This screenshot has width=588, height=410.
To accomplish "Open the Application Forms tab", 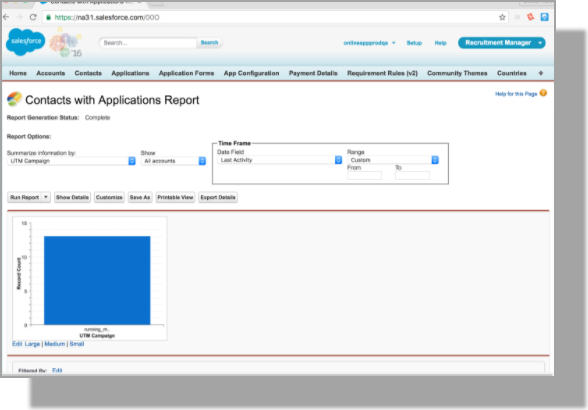I will (x=186, y=73).
